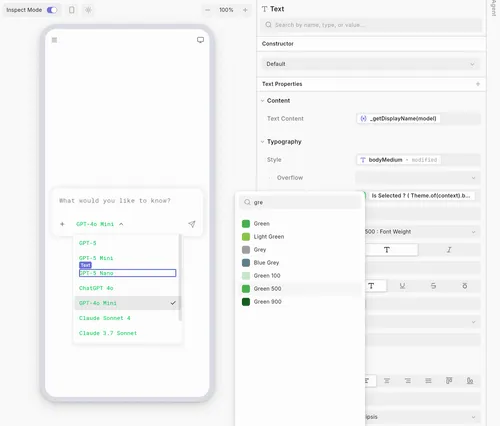The height and width of the screenshot is (426, 500).
Task: Collapse the GPT-4o Mini model selector
Action: click(x=99, y=224)
